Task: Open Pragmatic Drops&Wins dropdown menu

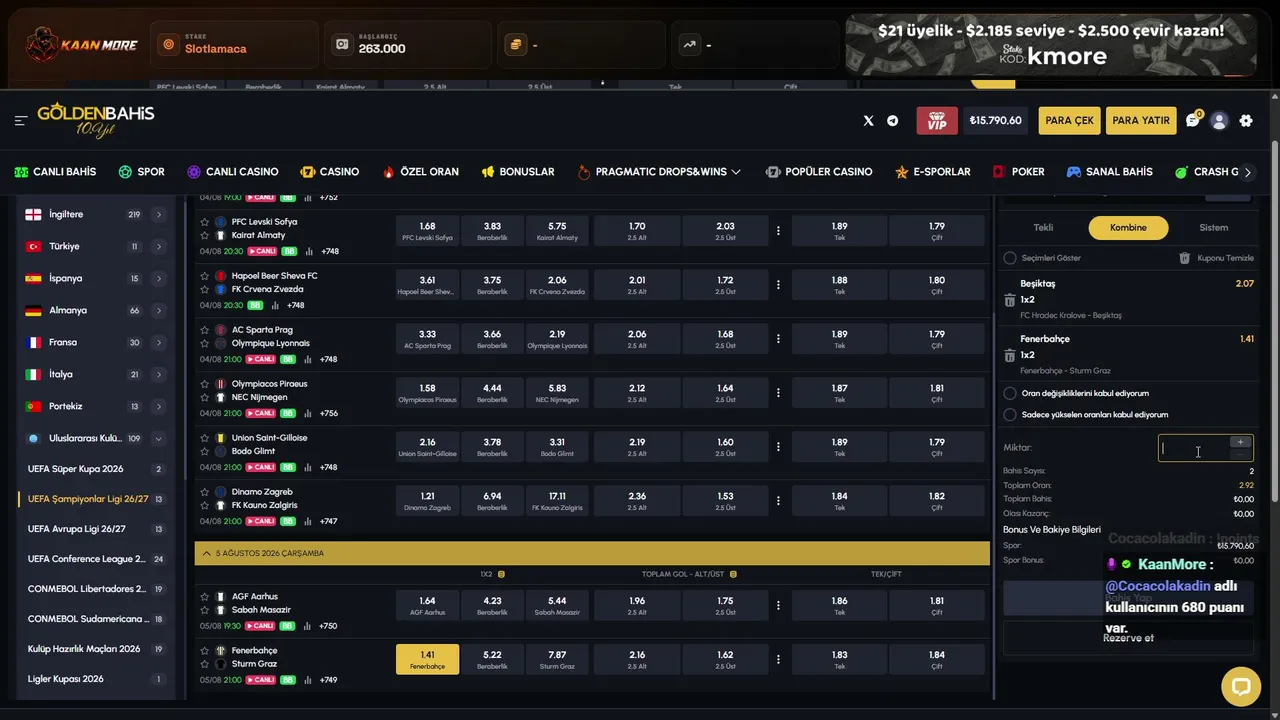Action: tap(659, 172)
